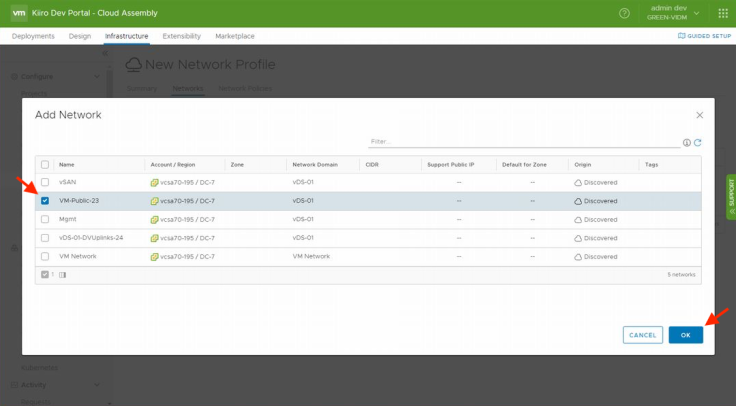Open the Deployments tab
736x406 pixels.
(33, 36)
